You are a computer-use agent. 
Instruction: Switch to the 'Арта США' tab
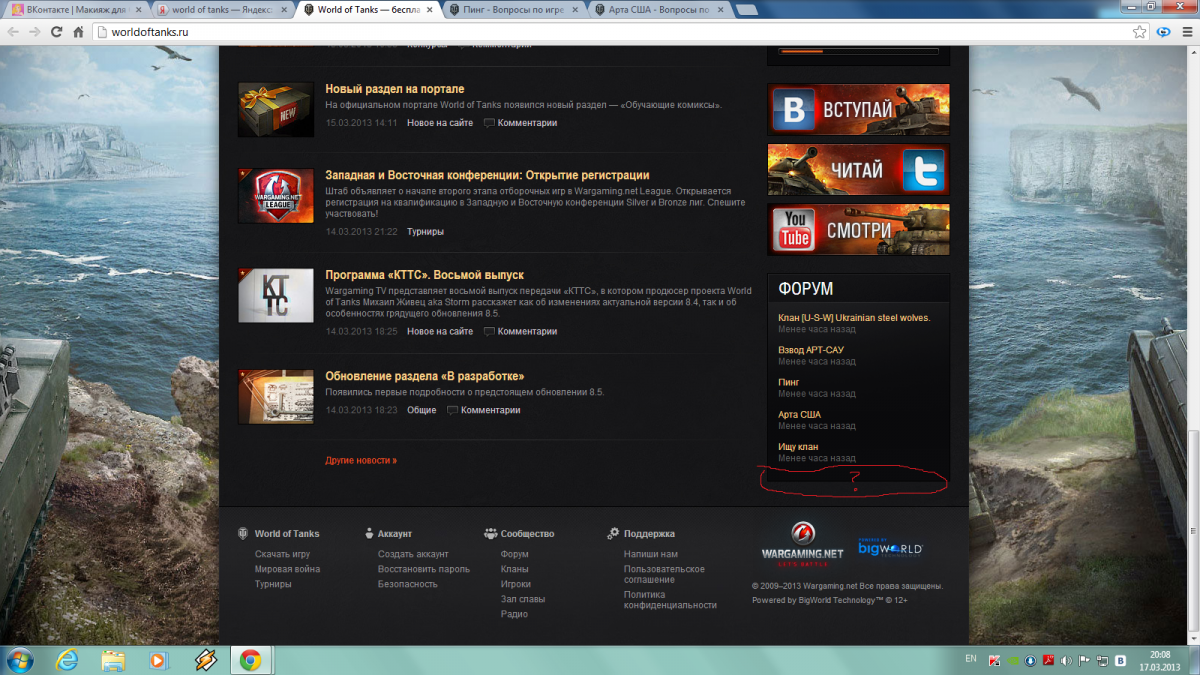click(660, 9)
